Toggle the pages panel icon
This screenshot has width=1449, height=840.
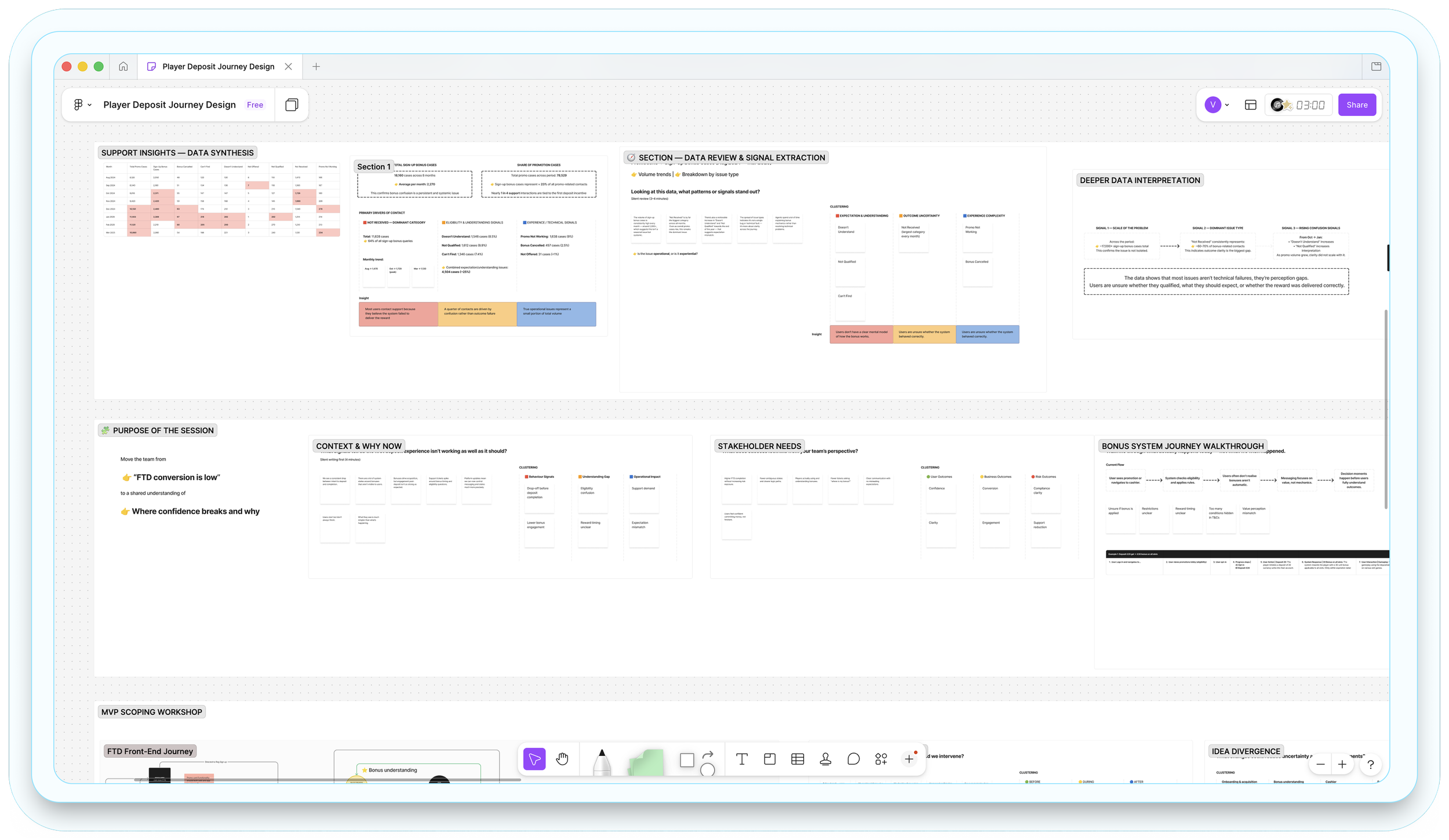point(292,105)
